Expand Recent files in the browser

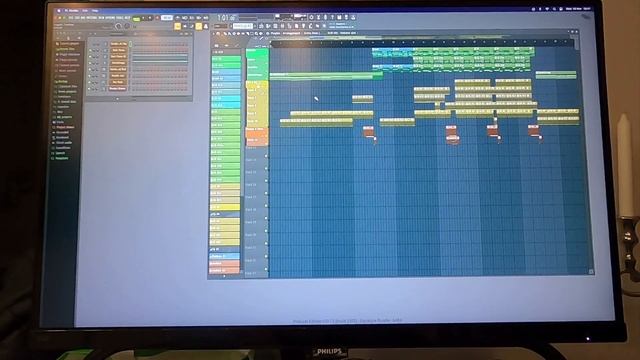pyautogui.click(x=67, y=49)
